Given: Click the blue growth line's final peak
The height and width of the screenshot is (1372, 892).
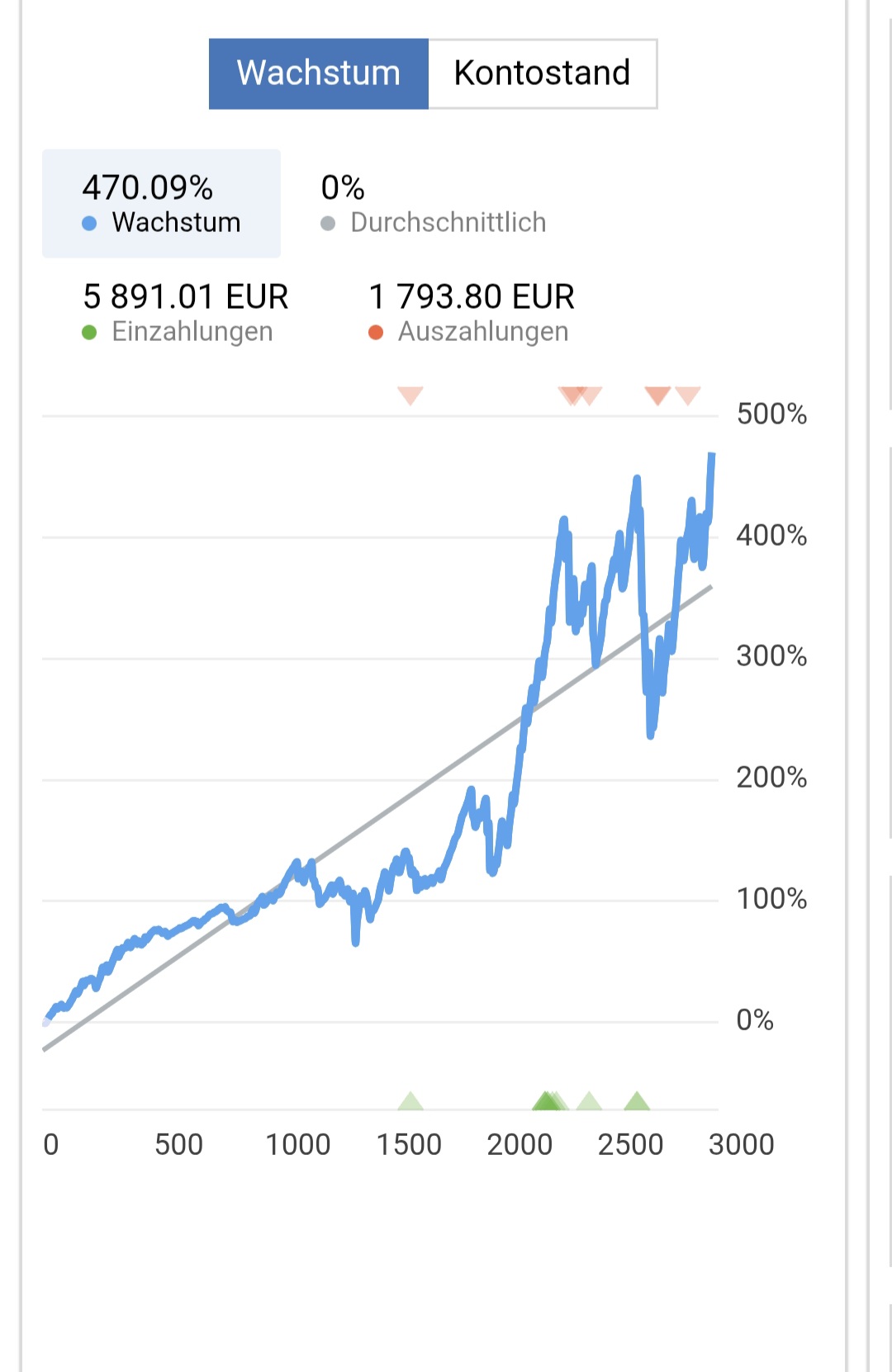Looking at the screenshot, I should [x=711, y=456].
